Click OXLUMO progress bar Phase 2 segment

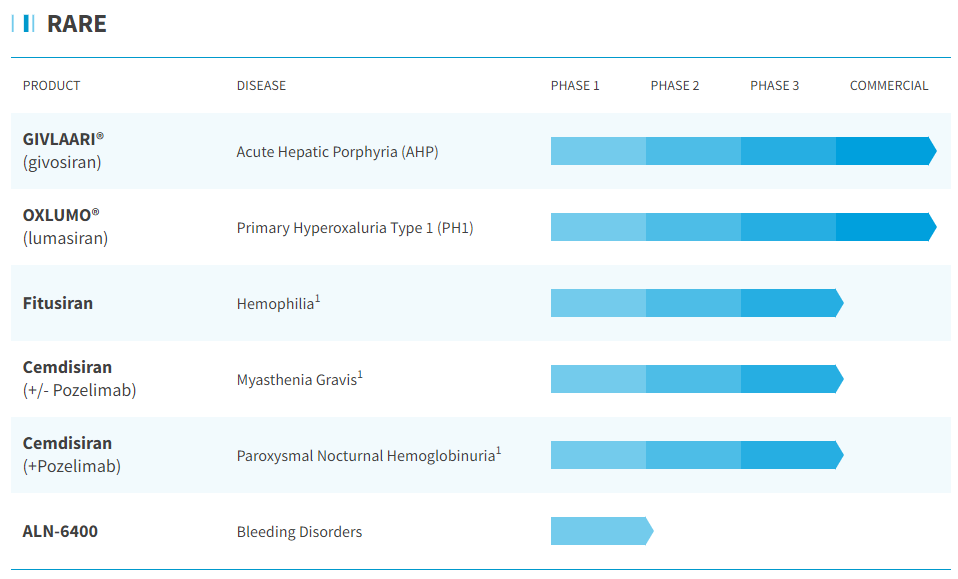[693, 227]
